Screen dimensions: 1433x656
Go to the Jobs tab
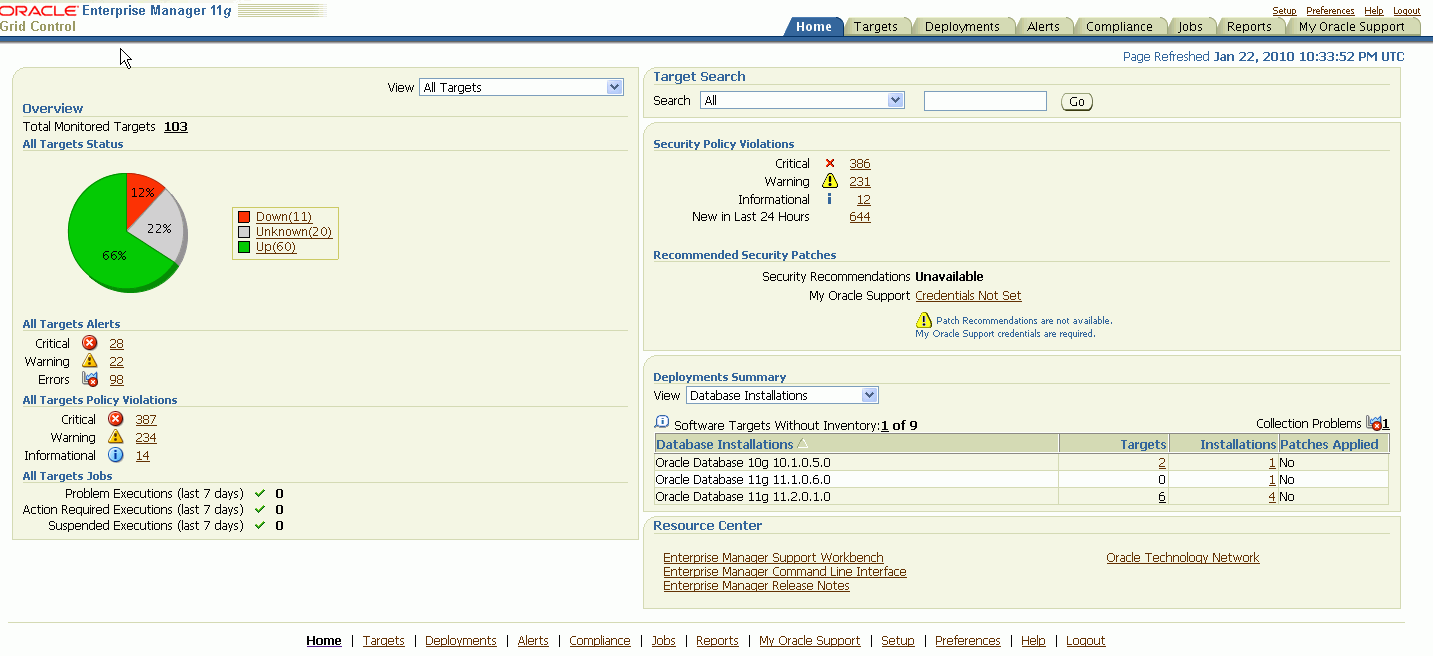(x=1190, y=27)
